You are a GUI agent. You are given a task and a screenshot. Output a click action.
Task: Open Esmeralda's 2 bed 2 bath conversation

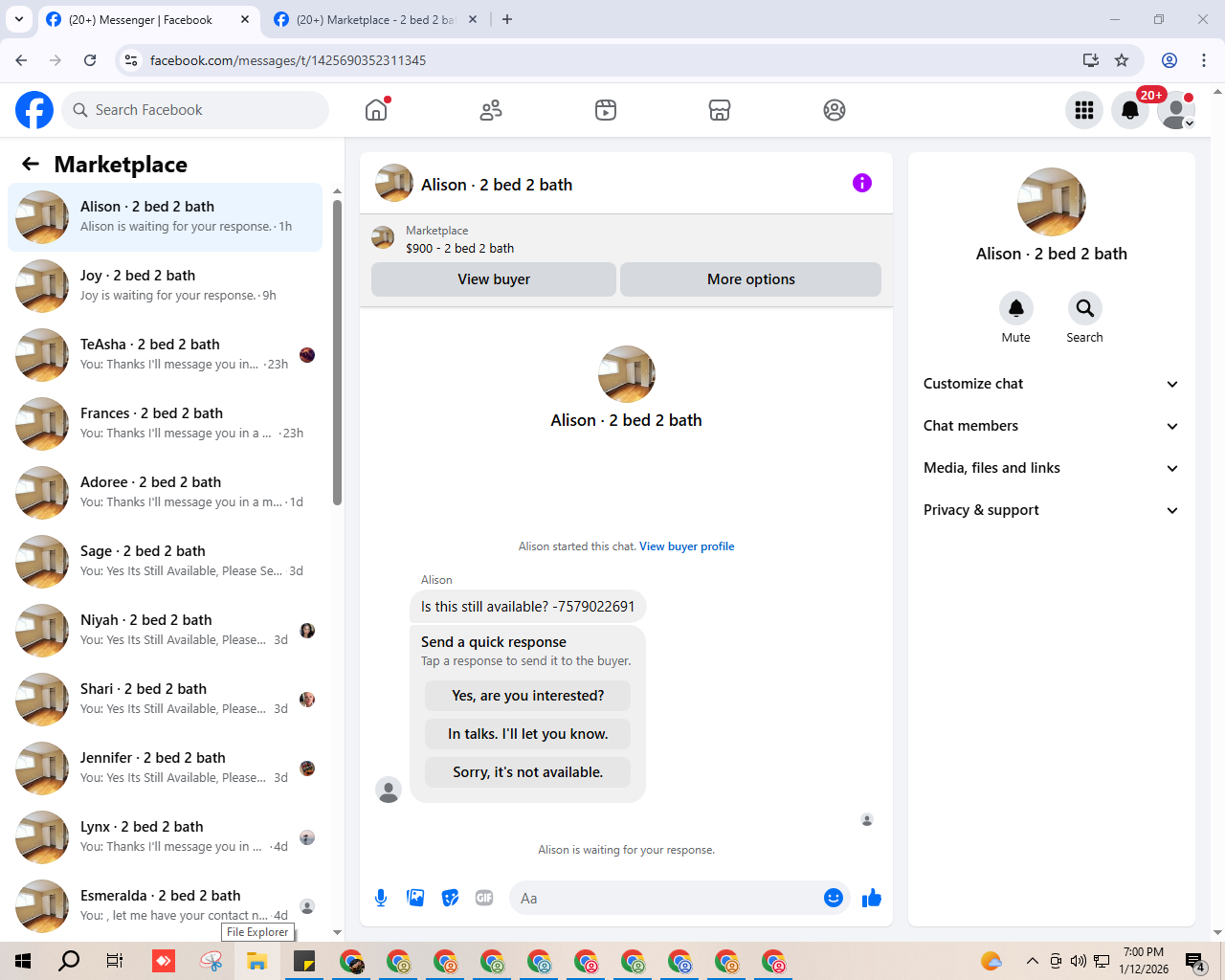coord(165,906)
